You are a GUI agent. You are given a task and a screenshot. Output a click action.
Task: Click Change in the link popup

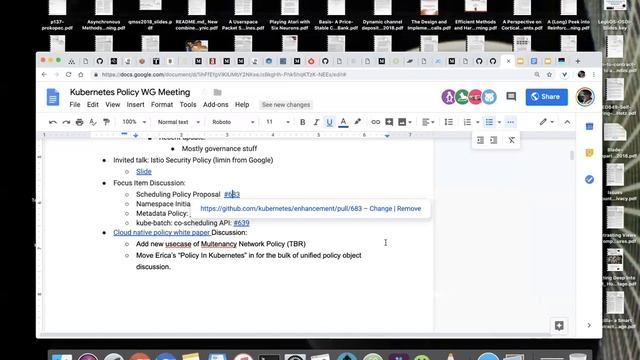pyautogui.click(x=380, y=209)
